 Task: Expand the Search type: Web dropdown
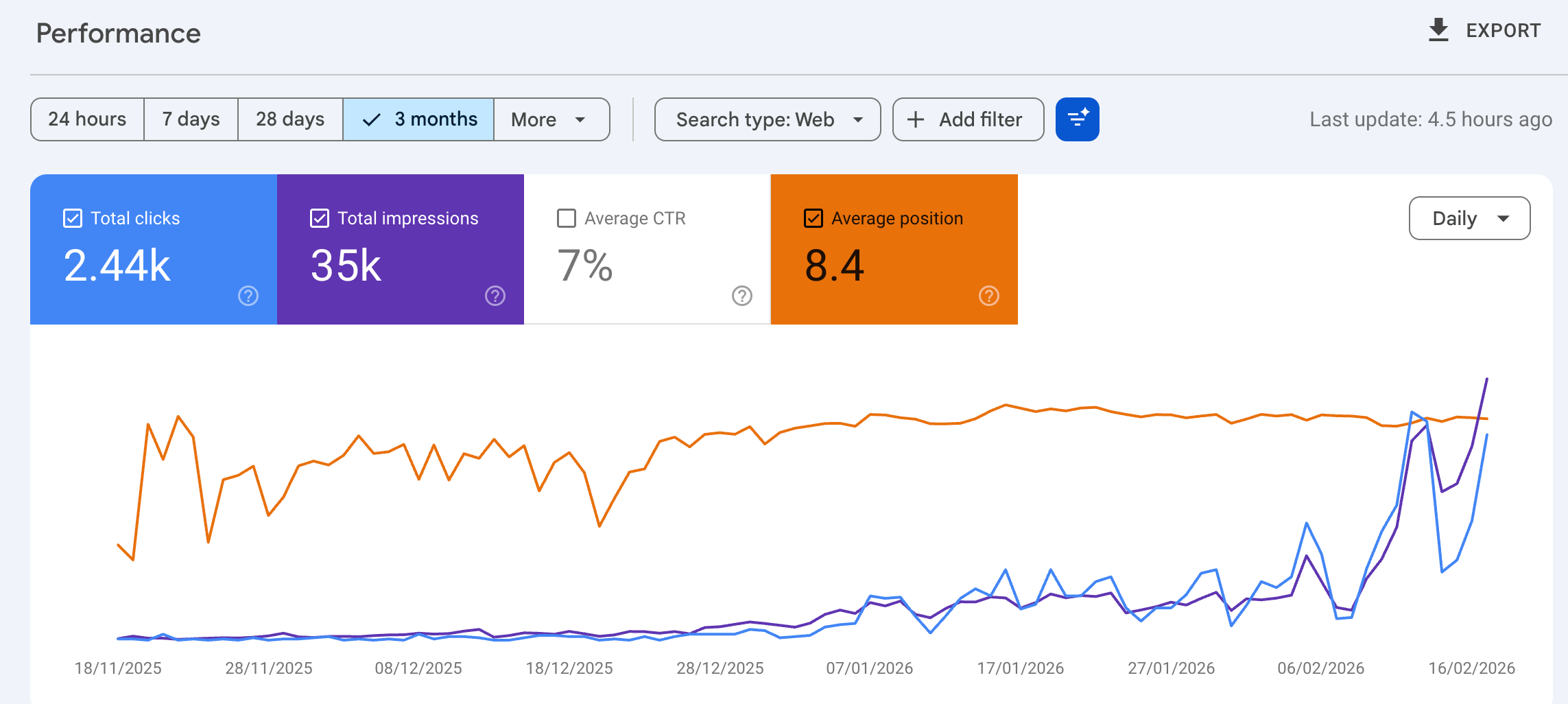point(767,119)
